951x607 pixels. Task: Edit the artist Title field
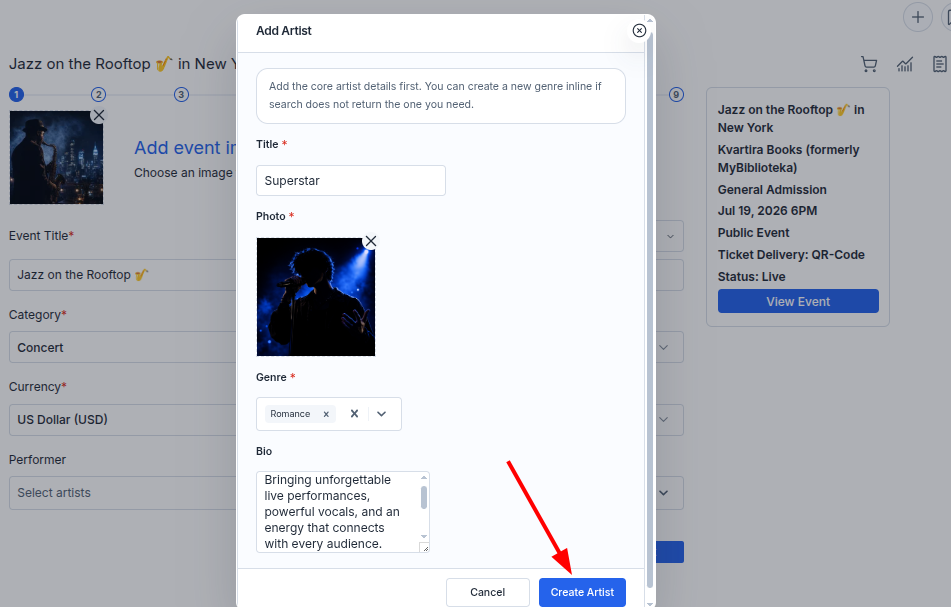tap(351, 181)
